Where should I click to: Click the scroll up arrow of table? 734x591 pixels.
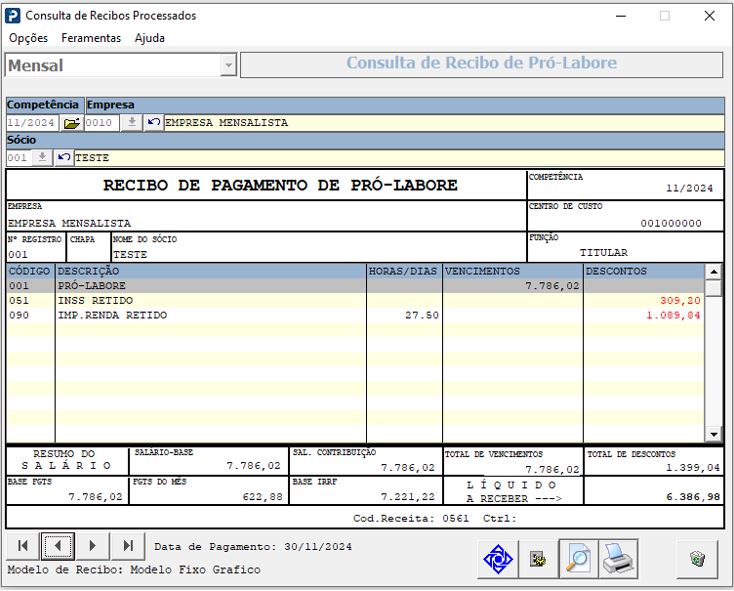[x=713, y=271]
